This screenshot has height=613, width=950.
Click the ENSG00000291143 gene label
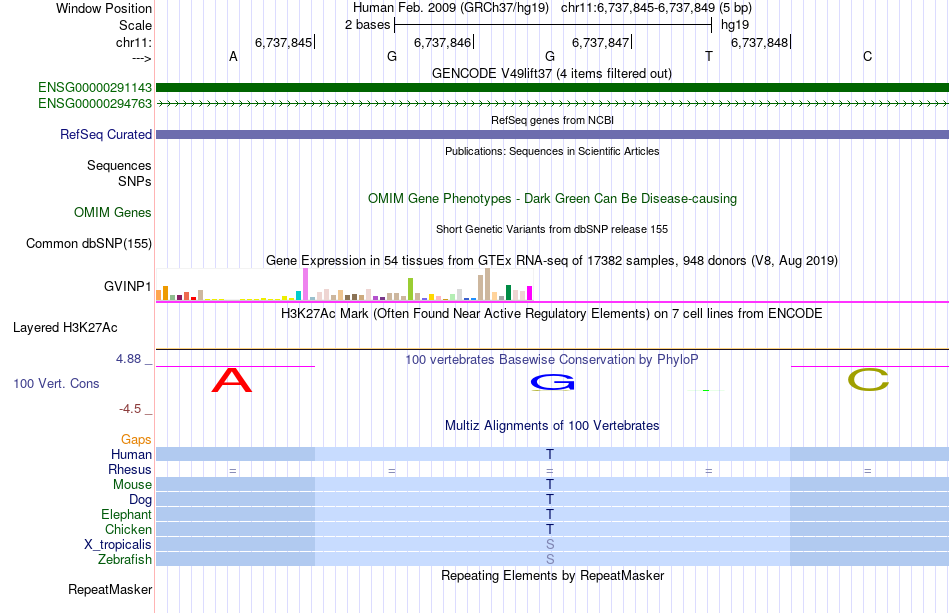click(95, 88)
